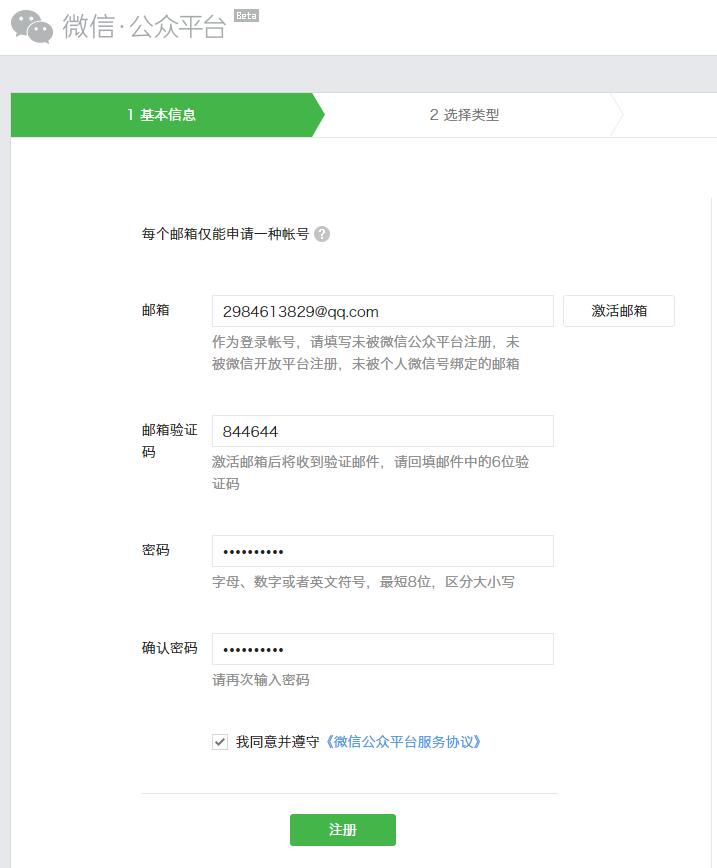Open the 微信公众平台服务协议 link

[x=404, y=742]
